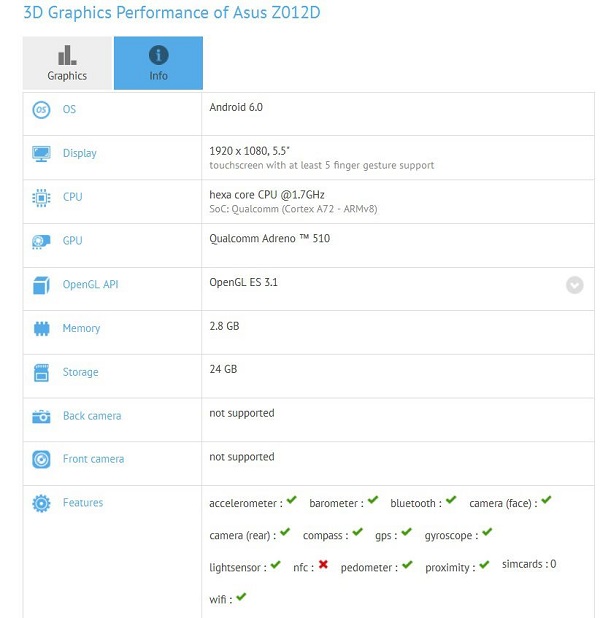Click the Storage SD card icon
The width and height of the screenshot is (600, 618).
pos(41,373)
